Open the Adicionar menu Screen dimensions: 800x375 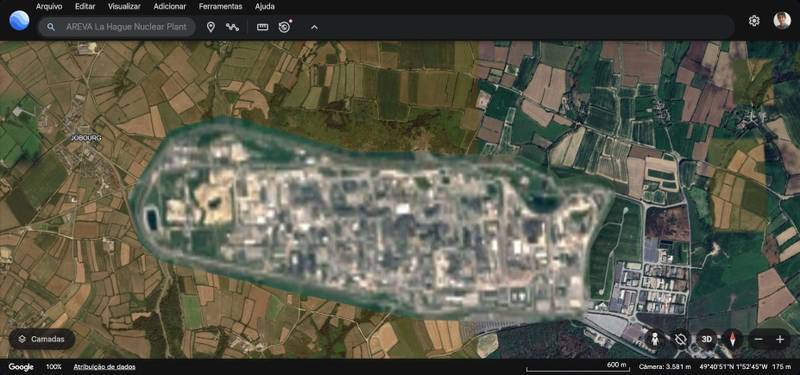[x=169, y=7]
